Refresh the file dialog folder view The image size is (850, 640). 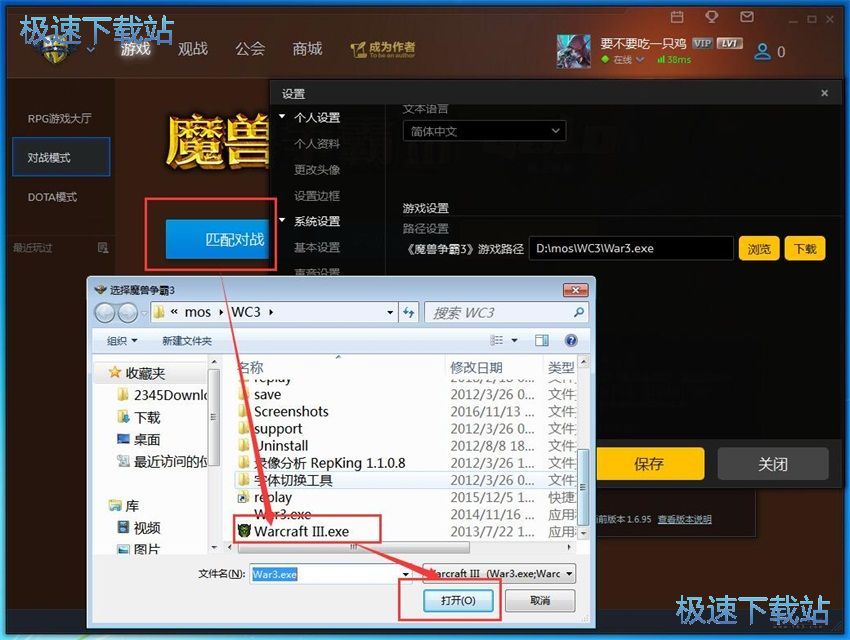click(409, 313)
